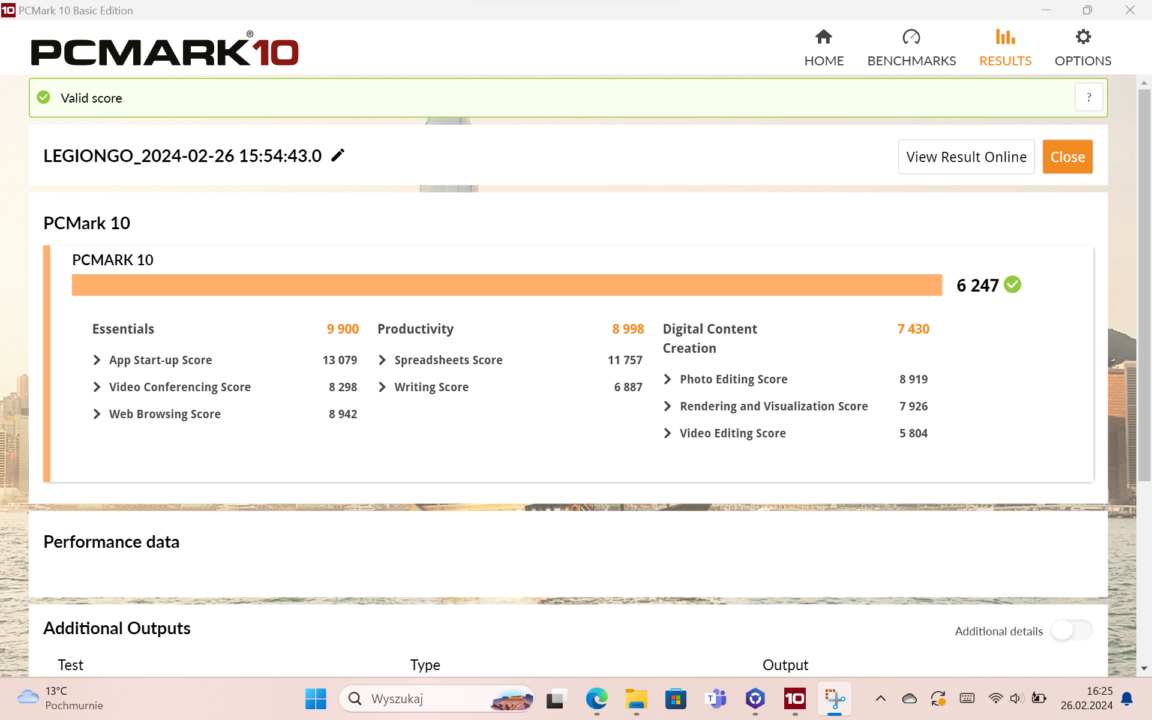Select the Productivity score 8 998

pos(627,329)
